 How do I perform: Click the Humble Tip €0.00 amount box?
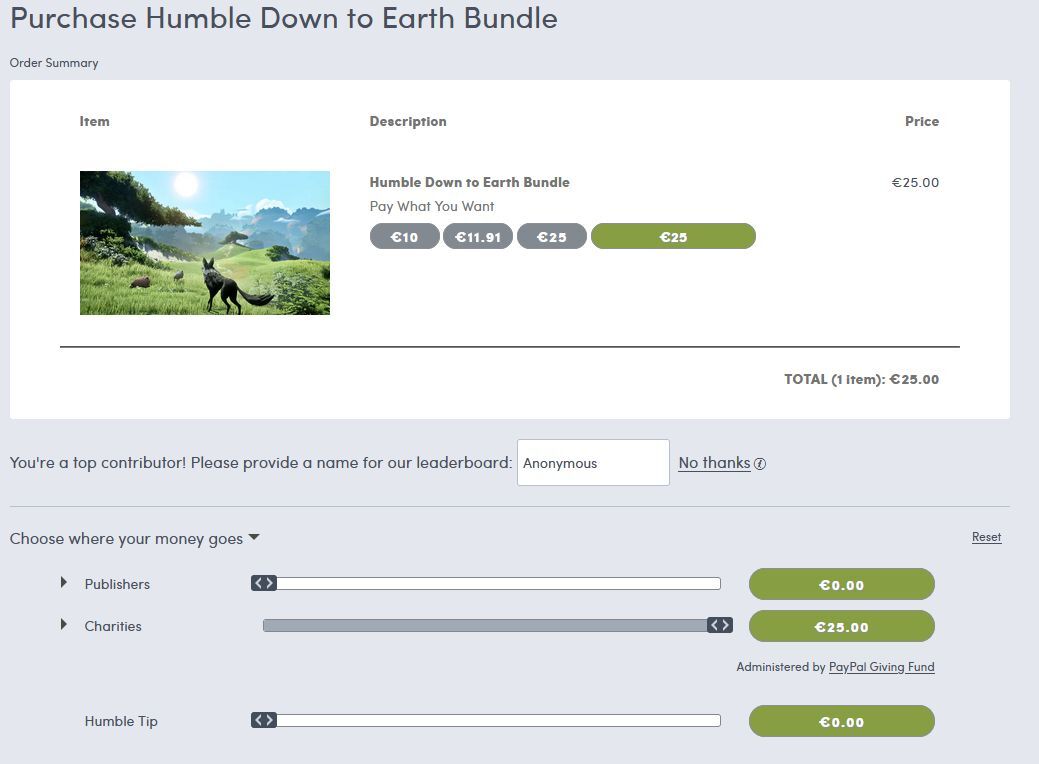coord(842,722)
